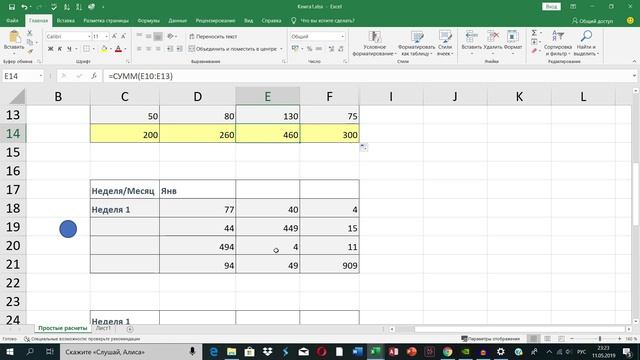Open text orientation options
Screen dimensions: 640x360
171,36
